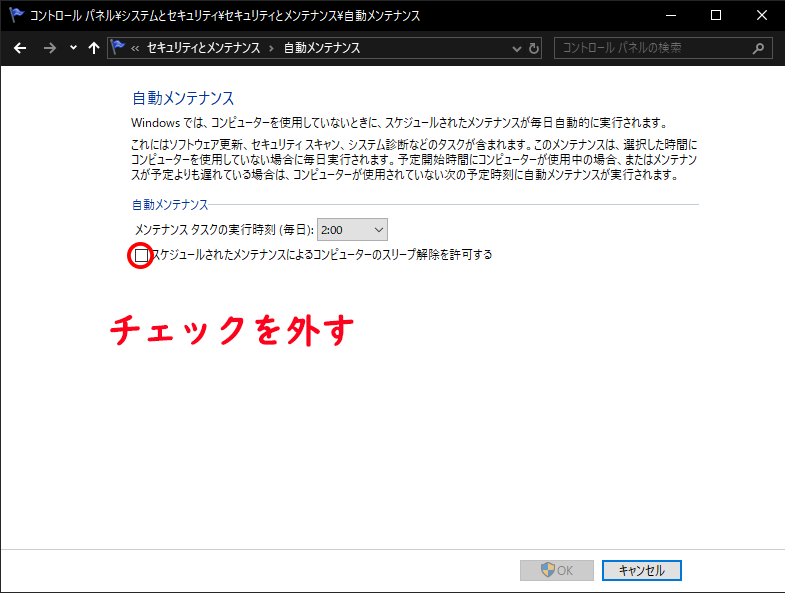This screenshot has height=593, width=785.
Task: Open window system menu via title flag icon
Action: click(x=15, y=16)
